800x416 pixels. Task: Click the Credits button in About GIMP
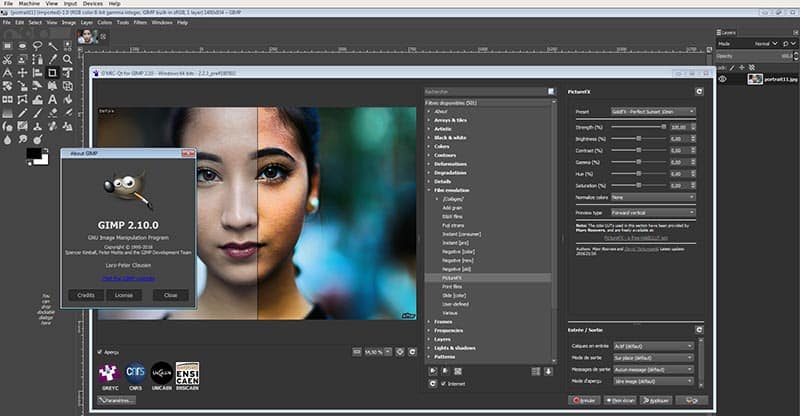tap(86, 295)
